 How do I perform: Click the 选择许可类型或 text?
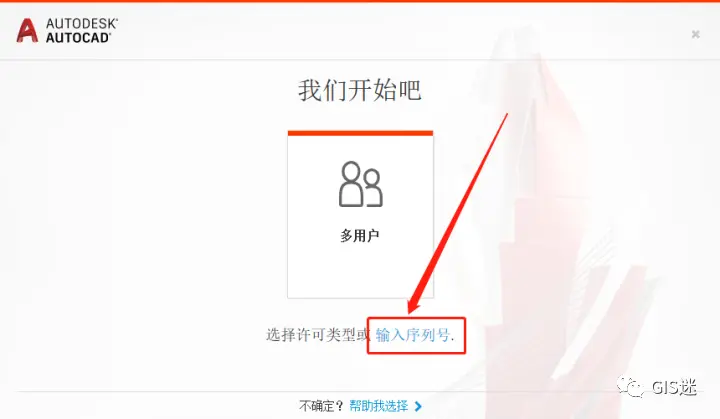point(318,335)
